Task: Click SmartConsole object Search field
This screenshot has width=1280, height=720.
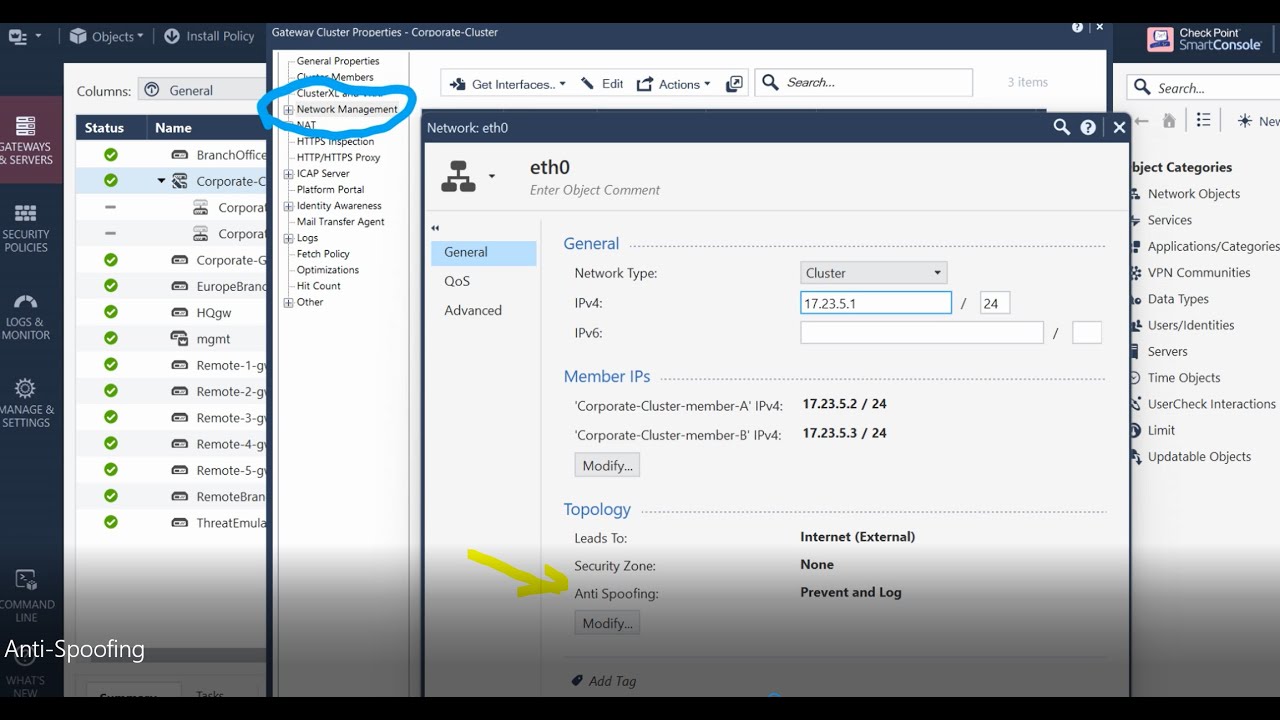Action: (x=1204, y=88)
